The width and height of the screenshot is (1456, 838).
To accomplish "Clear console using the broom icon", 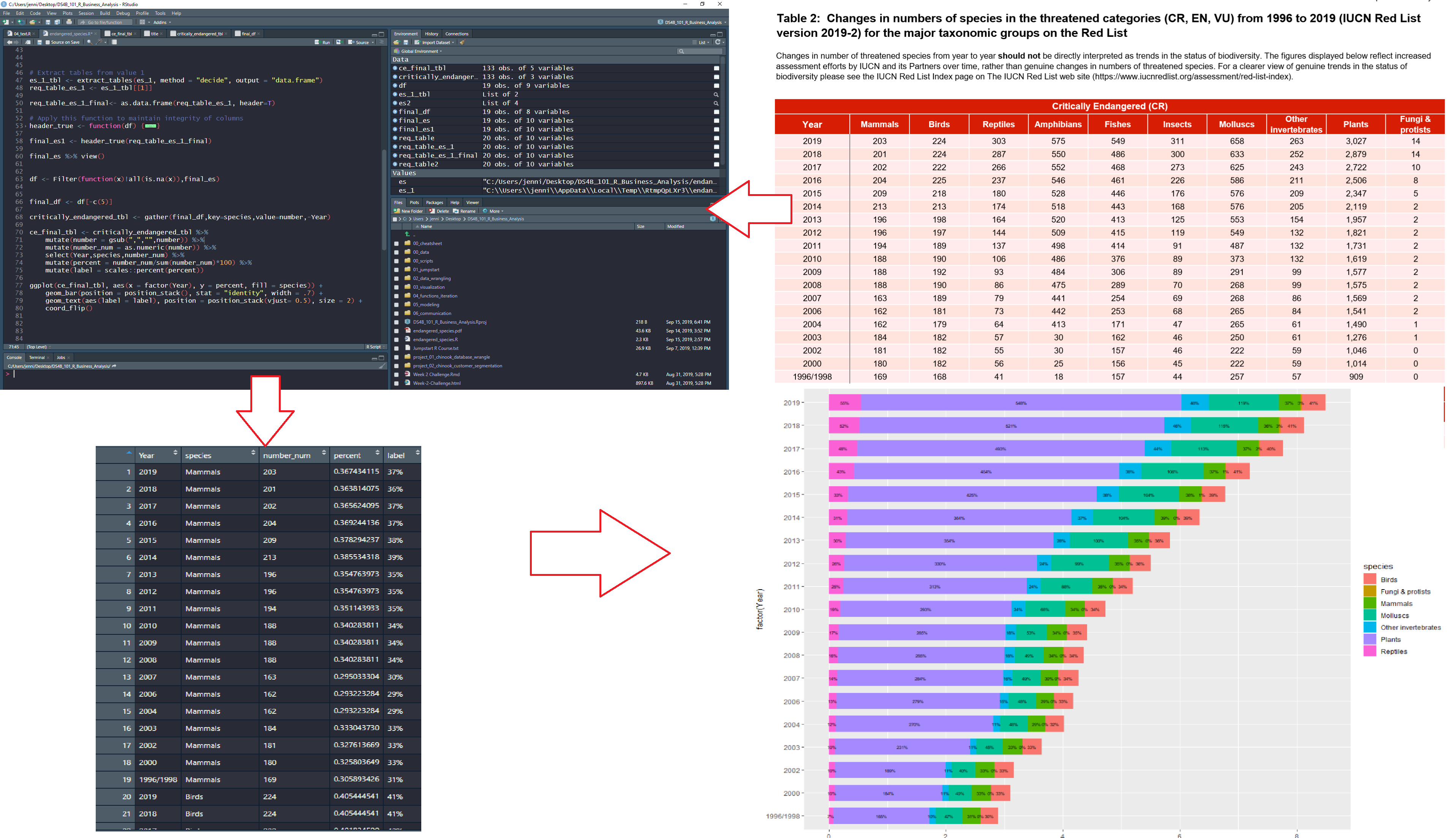I will click(382, 366).
